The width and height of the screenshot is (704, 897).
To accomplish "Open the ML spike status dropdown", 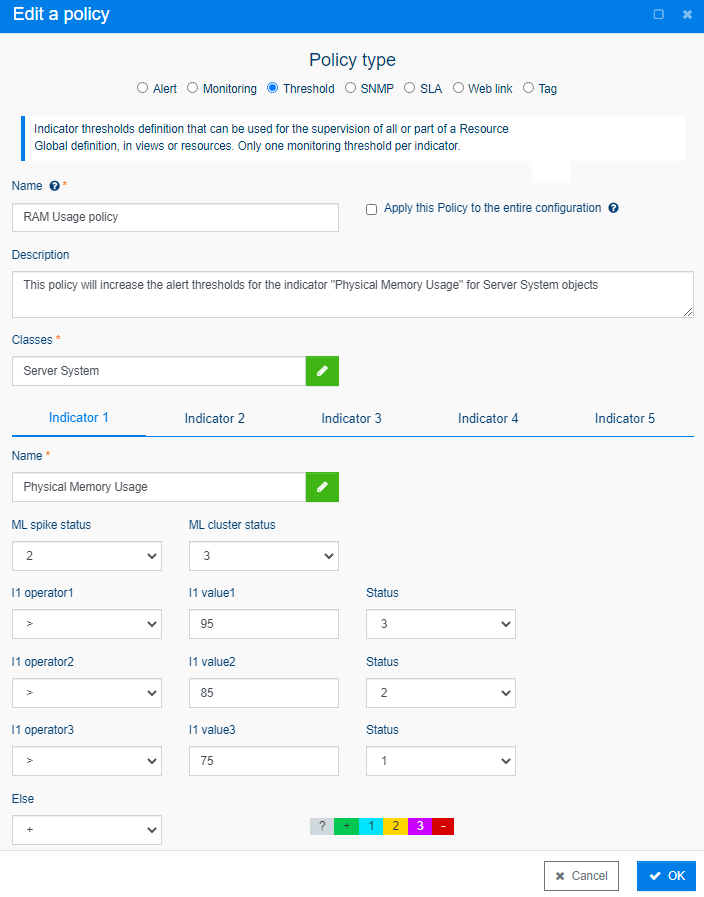I will (87, 556).
